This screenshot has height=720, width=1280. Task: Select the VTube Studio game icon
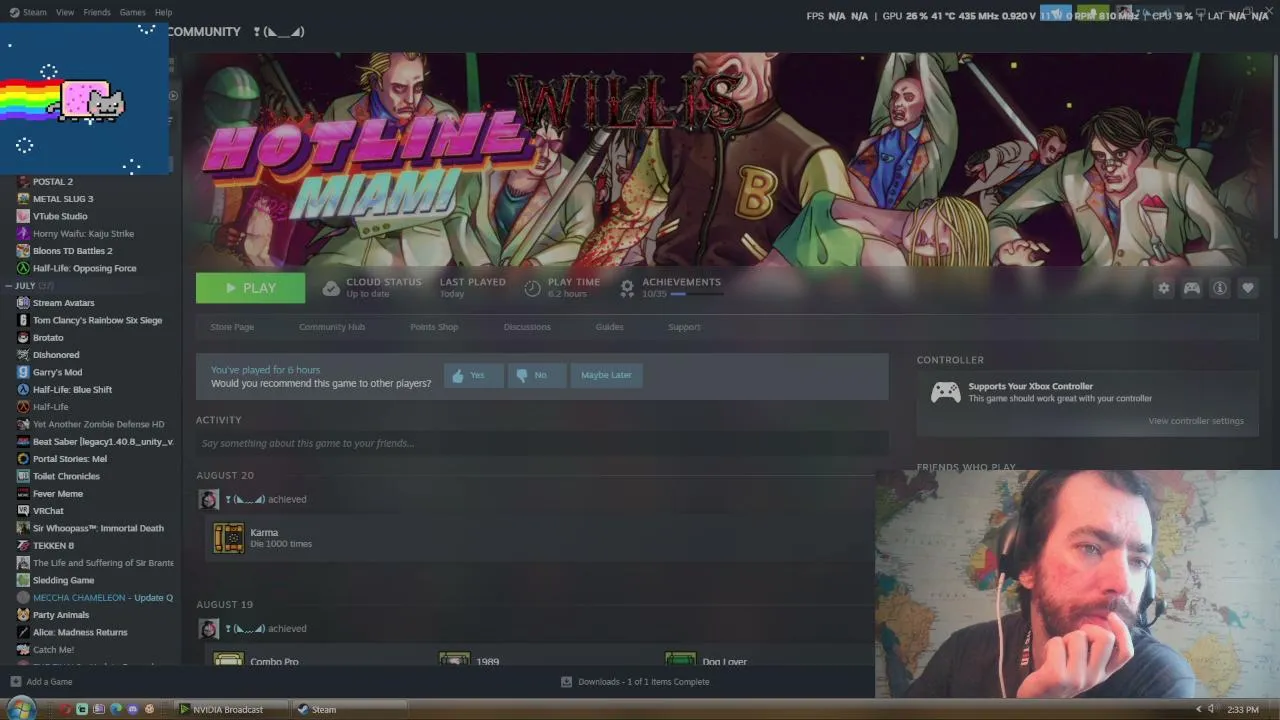click(23, 216)
